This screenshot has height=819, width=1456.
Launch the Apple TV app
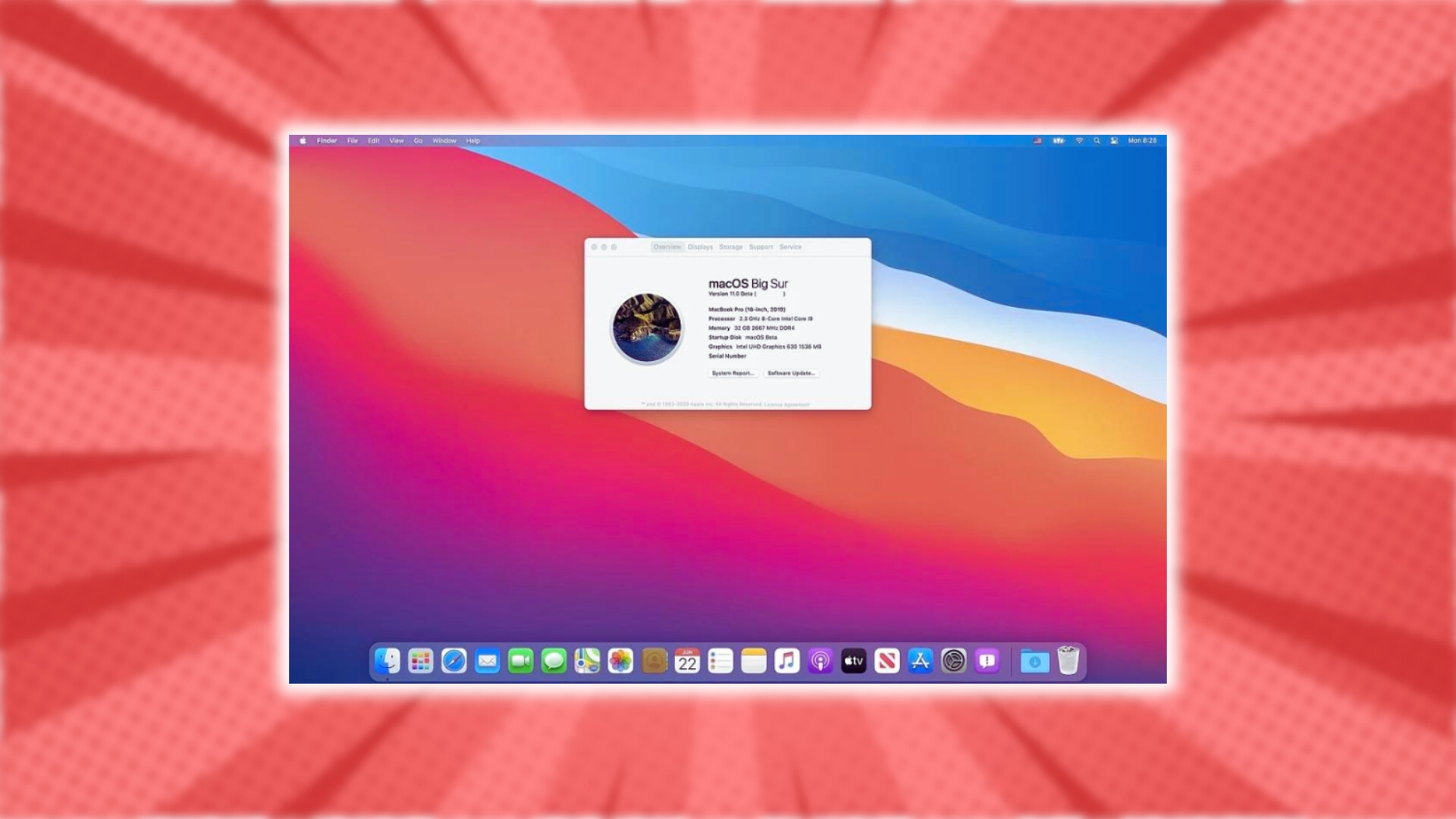(x=854, y=661)
